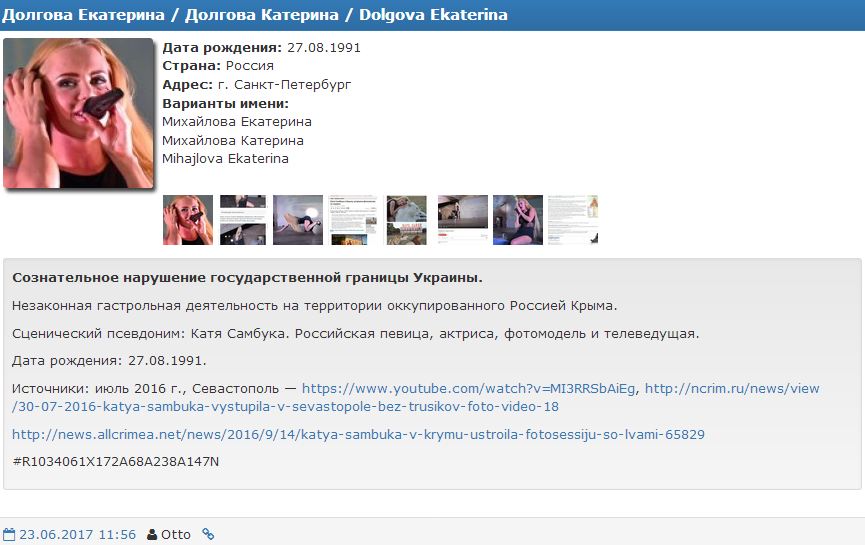Open the second gallery thumbnail
Image resolution: width=865 pixels, height=545 pixels.
tap(243, 220)
